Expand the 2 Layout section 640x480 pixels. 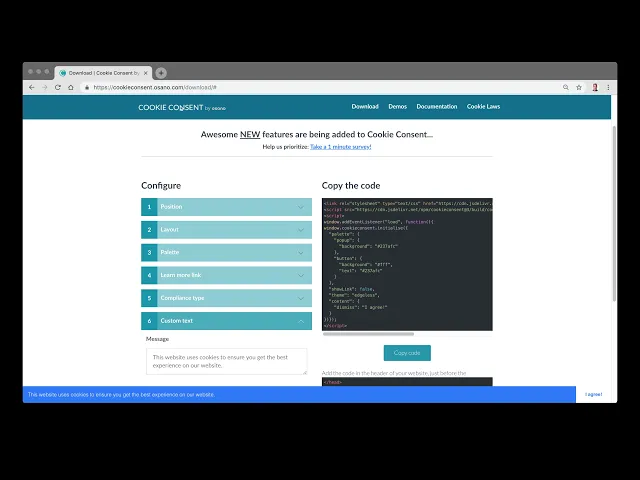[x=227, y=230]
